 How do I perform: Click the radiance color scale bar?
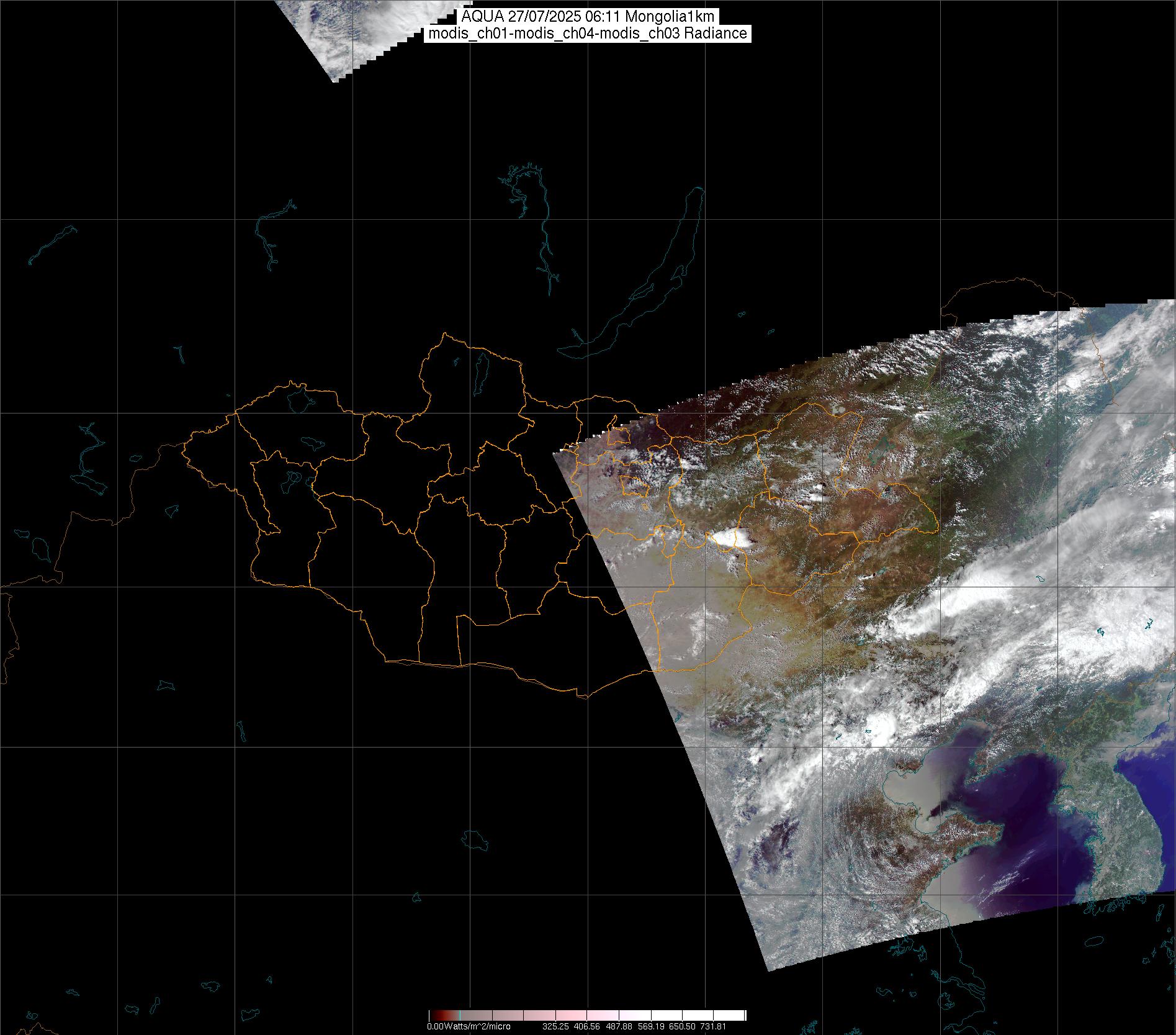click(587, 1015)
